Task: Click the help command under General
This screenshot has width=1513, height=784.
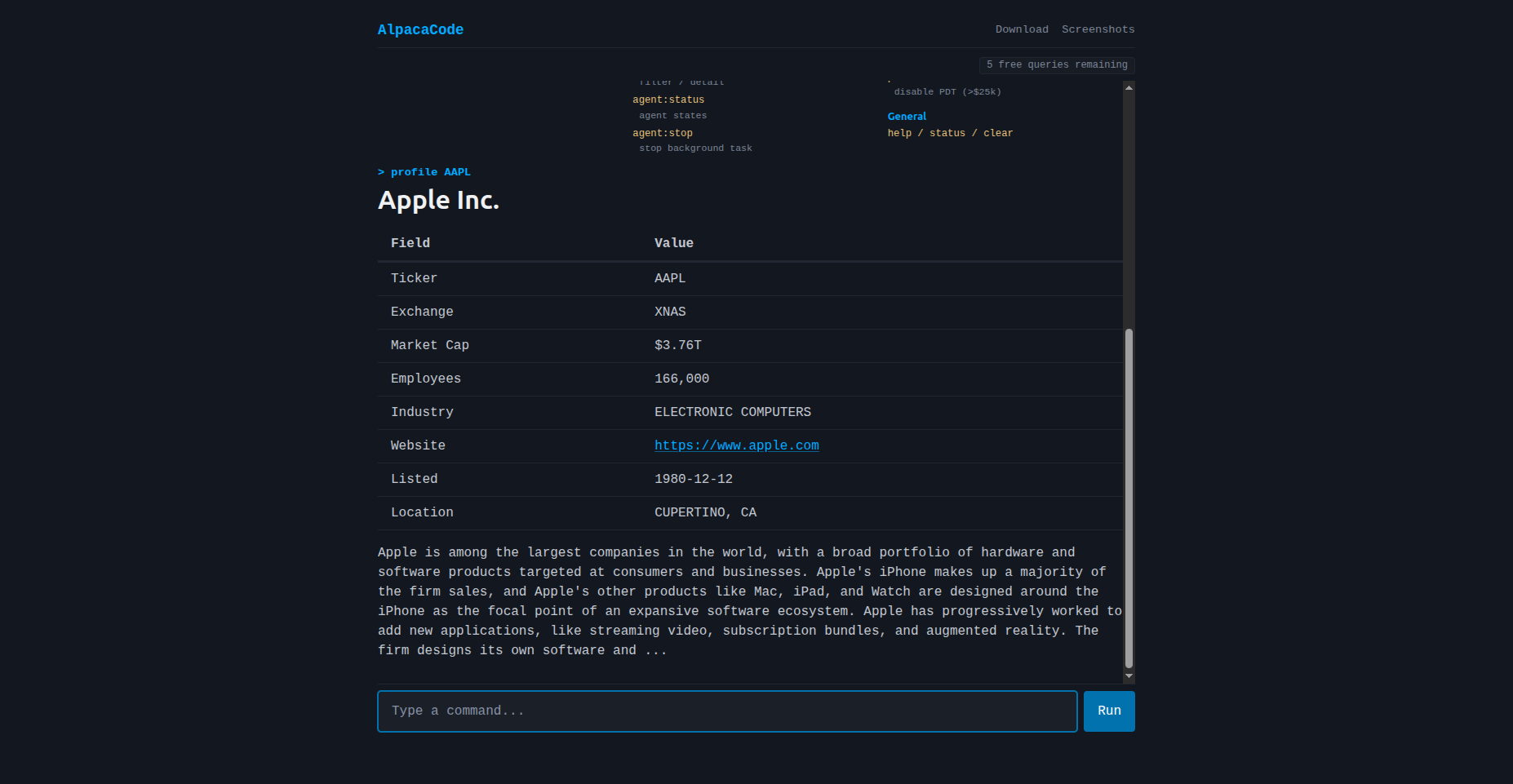Action: [899, 132]
